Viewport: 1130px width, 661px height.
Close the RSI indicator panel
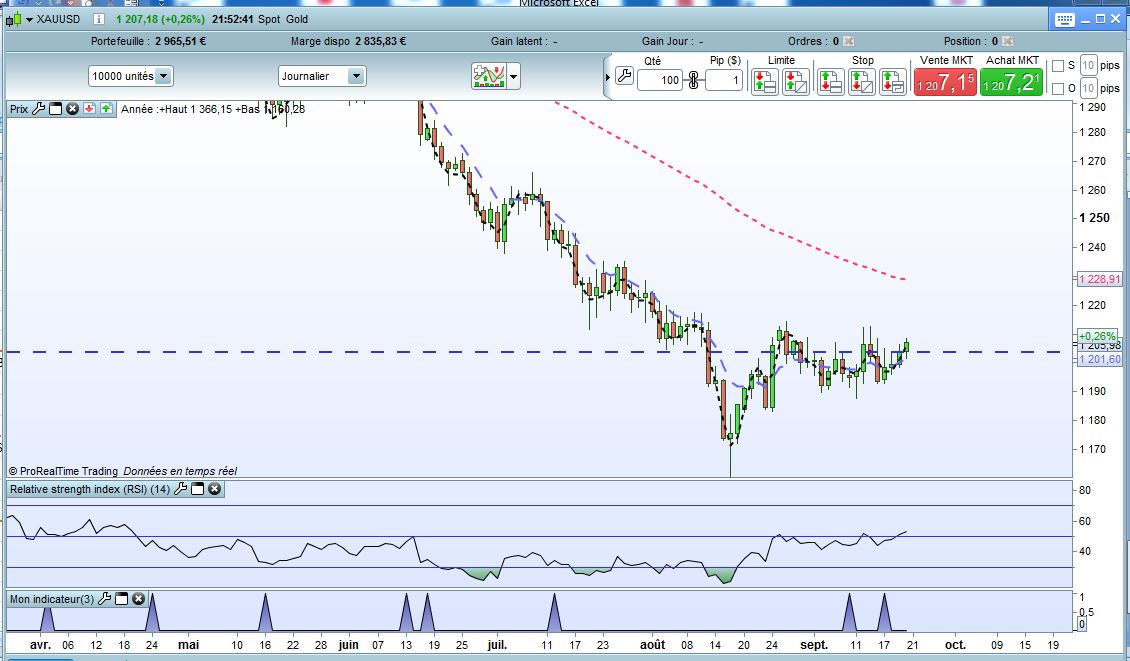pos(215,489)
